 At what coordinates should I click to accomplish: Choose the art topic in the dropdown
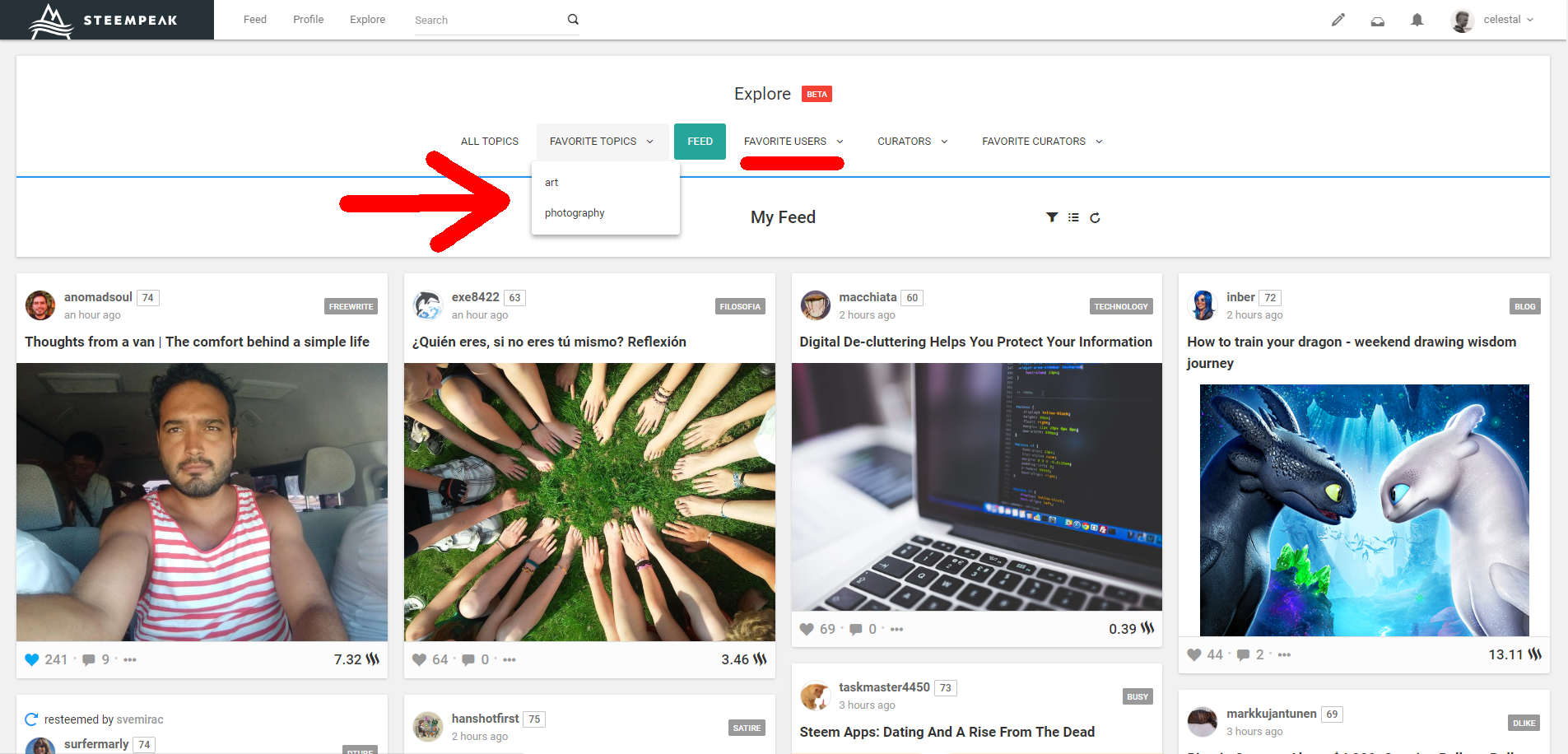(551, 183)
